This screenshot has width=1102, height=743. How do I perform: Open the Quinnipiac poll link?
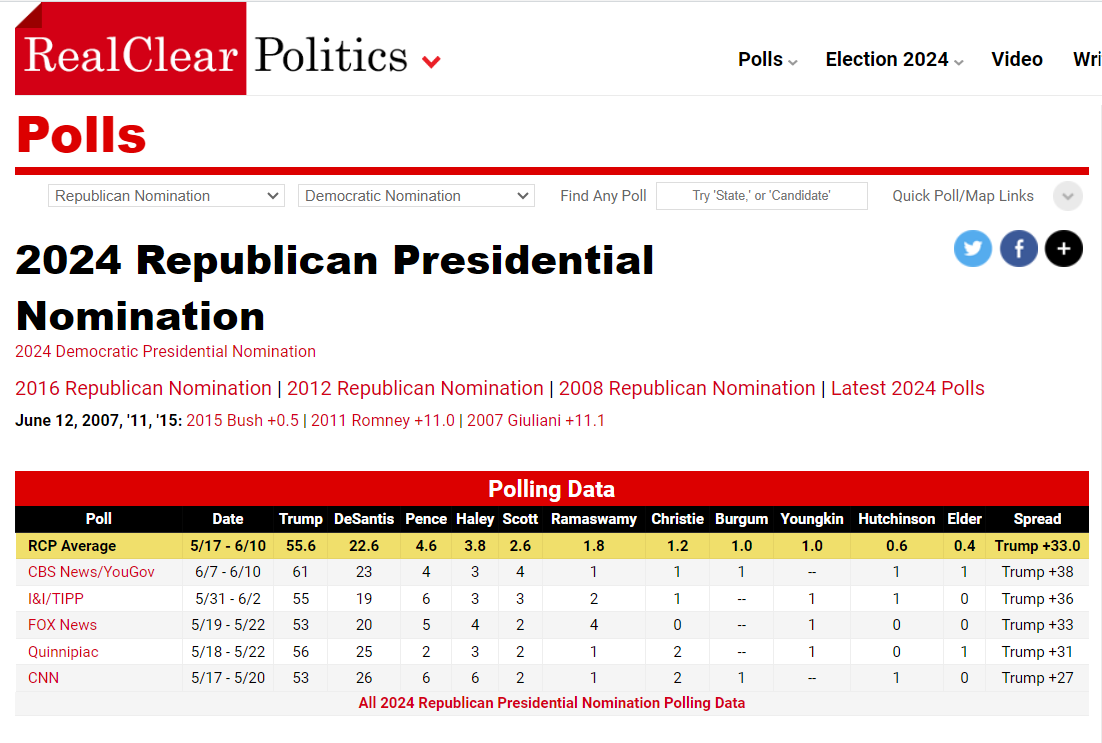pyautogui.click(x=63, y=651)
